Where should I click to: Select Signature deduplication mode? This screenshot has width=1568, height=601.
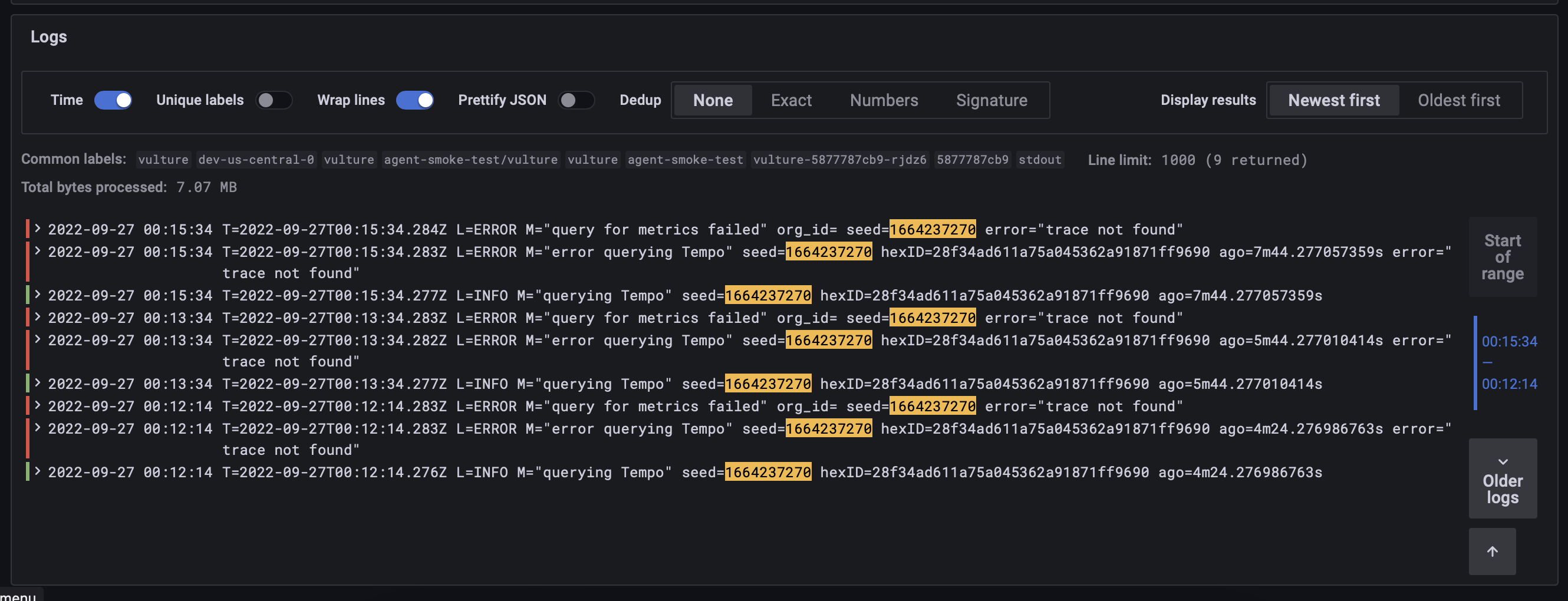tap(991, 100)
